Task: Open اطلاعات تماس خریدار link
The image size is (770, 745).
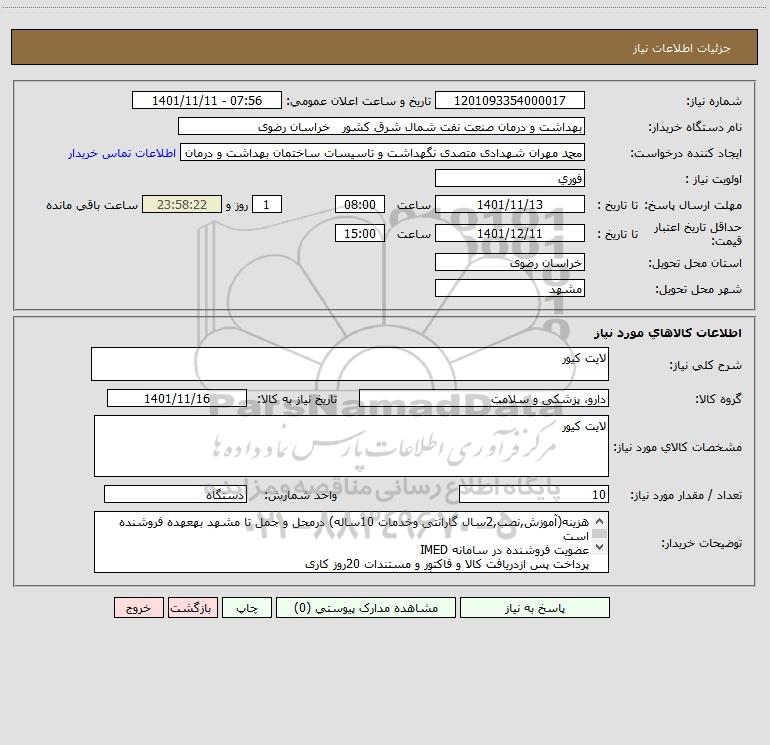Action: click(122, 153)
